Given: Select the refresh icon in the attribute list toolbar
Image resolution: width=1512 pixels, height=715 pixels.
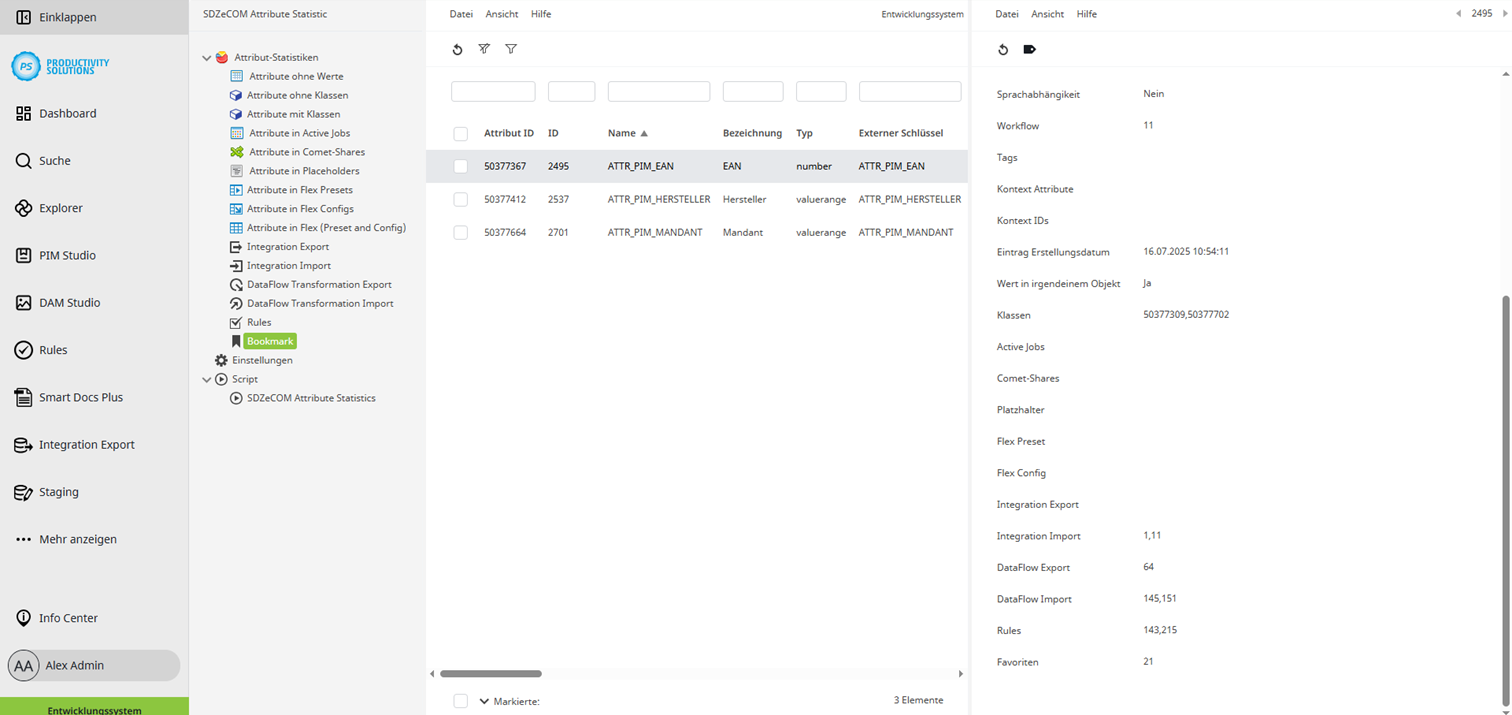Looking at the screenshot, I should tap(458, 49).
